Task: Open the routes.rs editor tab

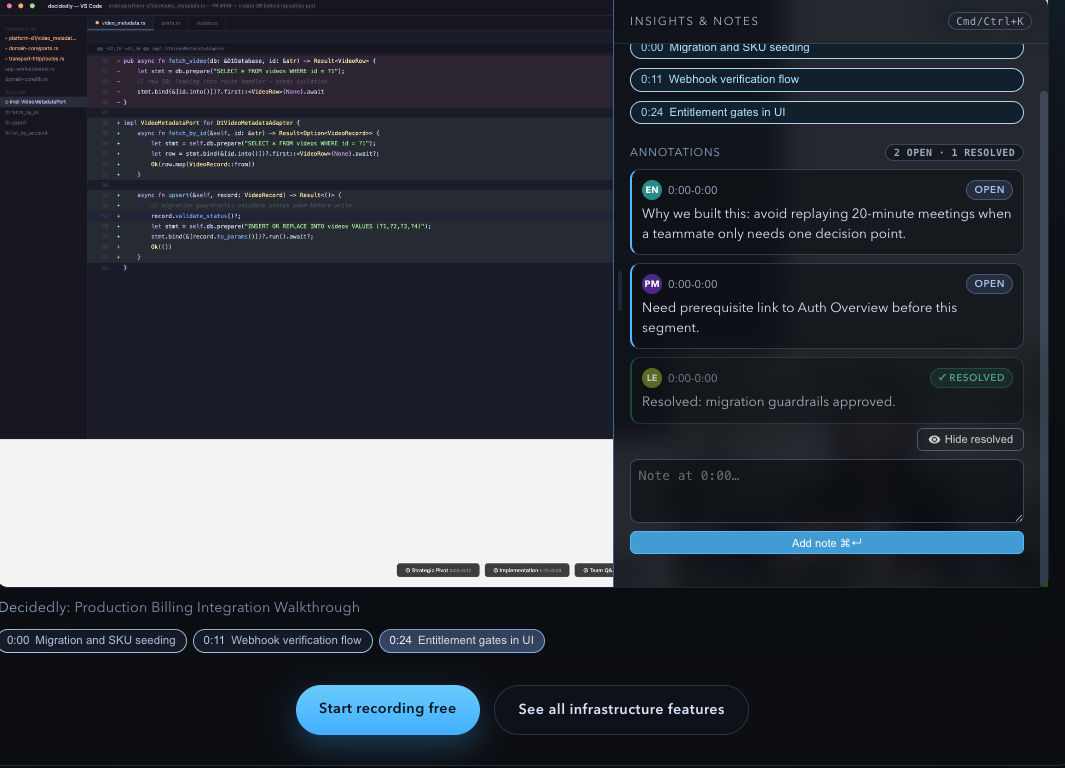Action: coord(206,22)
